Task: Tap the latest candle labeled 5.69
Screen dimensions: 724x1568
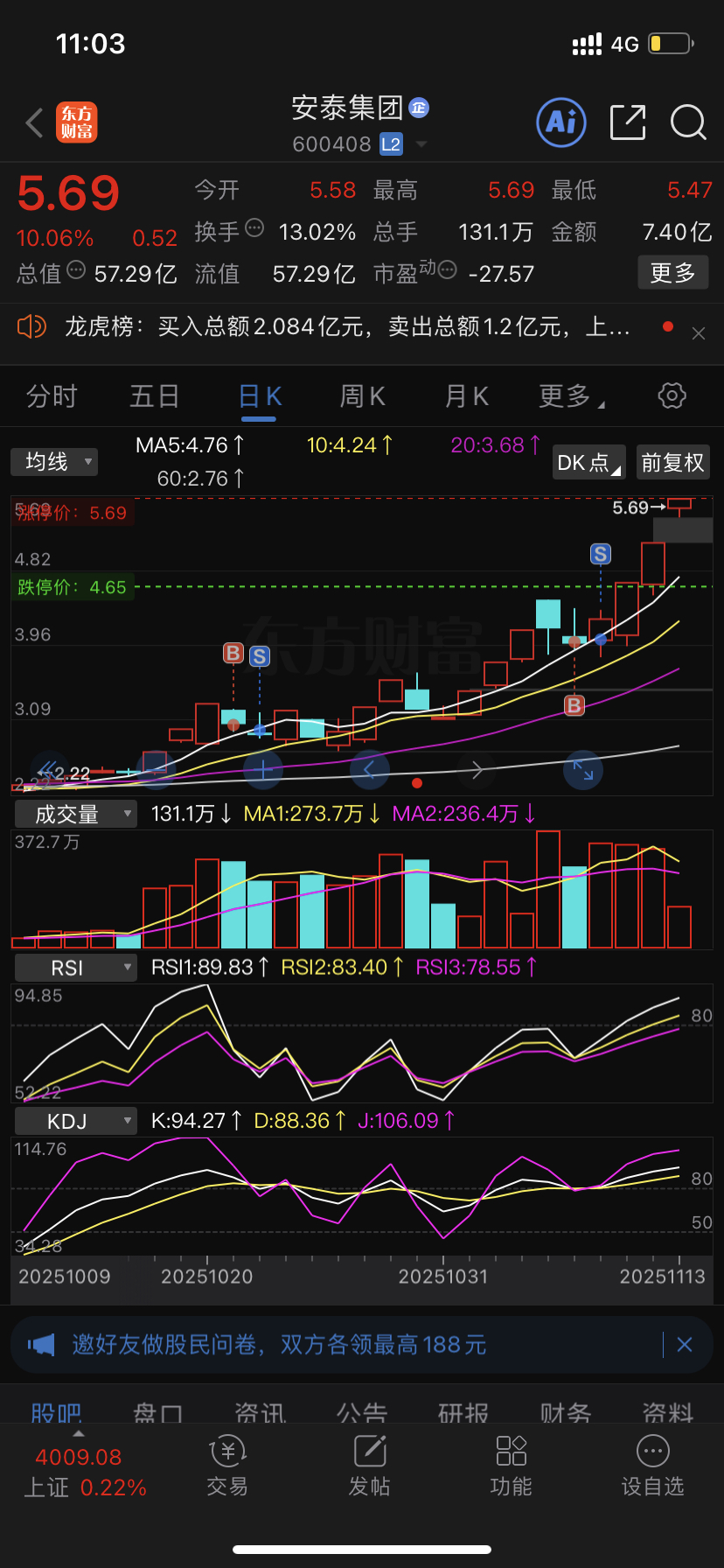Action: 679,506
